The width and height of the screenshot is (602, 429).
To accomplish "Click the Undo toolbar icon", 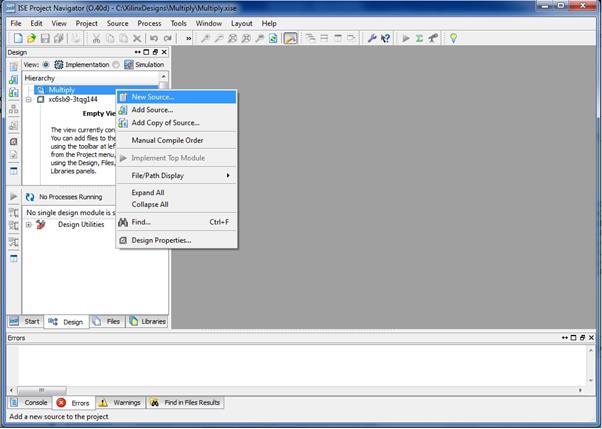I will [154, 38].
